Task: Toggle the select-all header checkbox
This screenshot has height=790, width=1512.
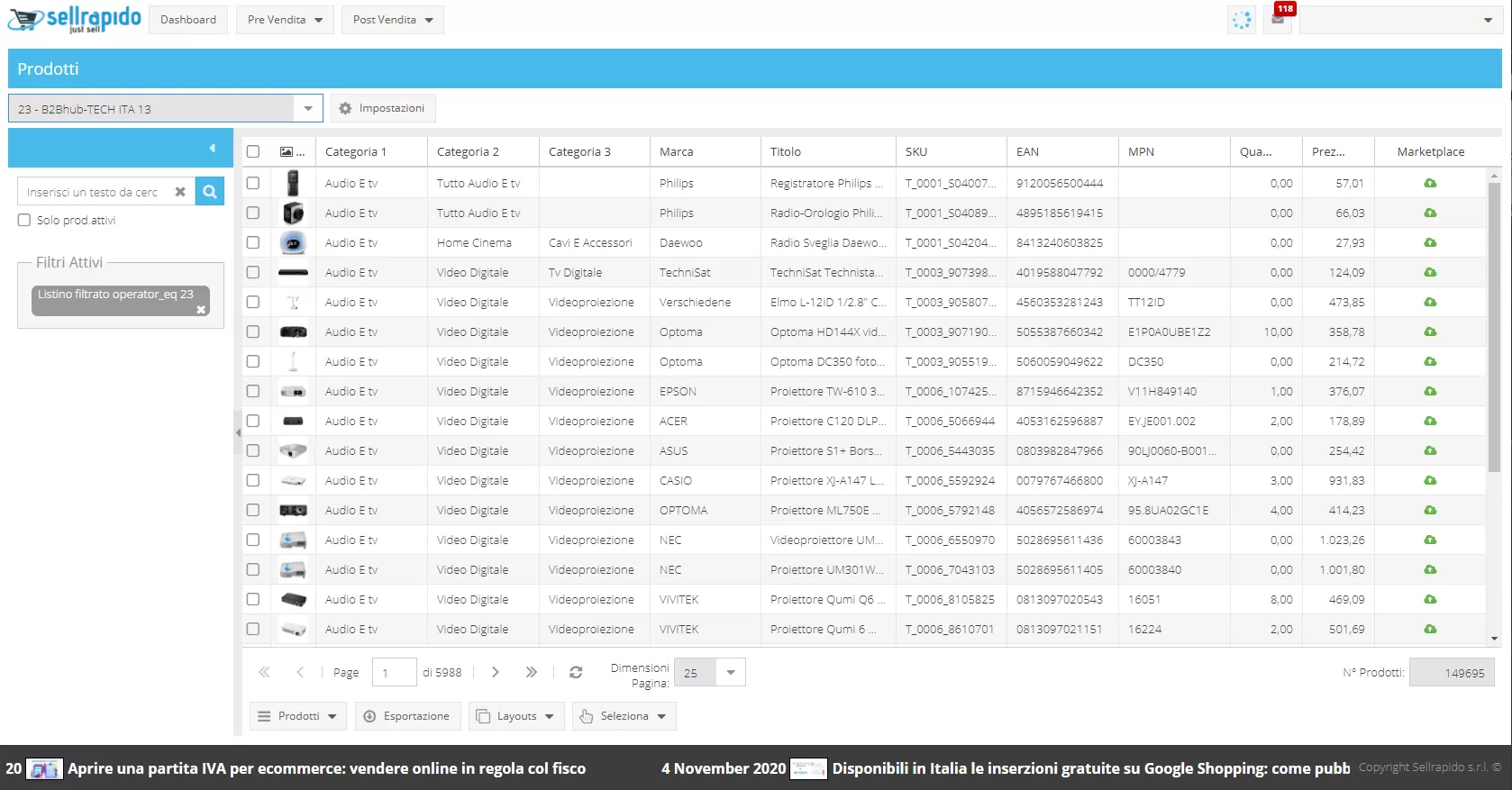Action: tap(253, 151)
